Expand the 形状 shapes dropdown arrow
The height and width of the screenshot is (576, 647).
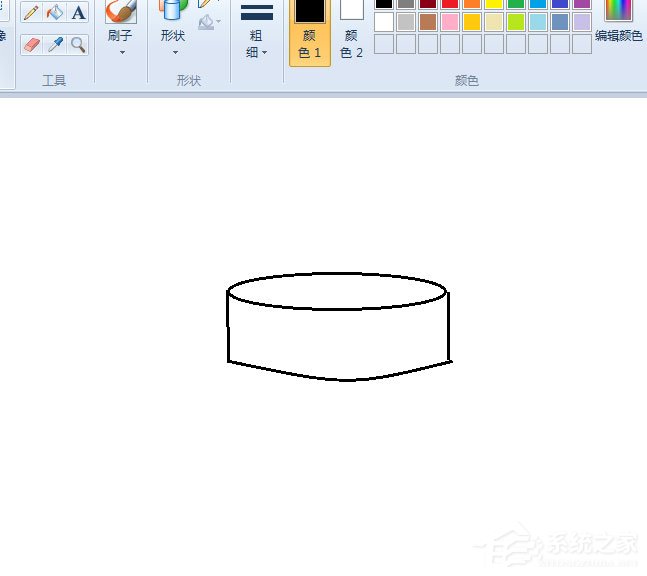tap(175, 53)
